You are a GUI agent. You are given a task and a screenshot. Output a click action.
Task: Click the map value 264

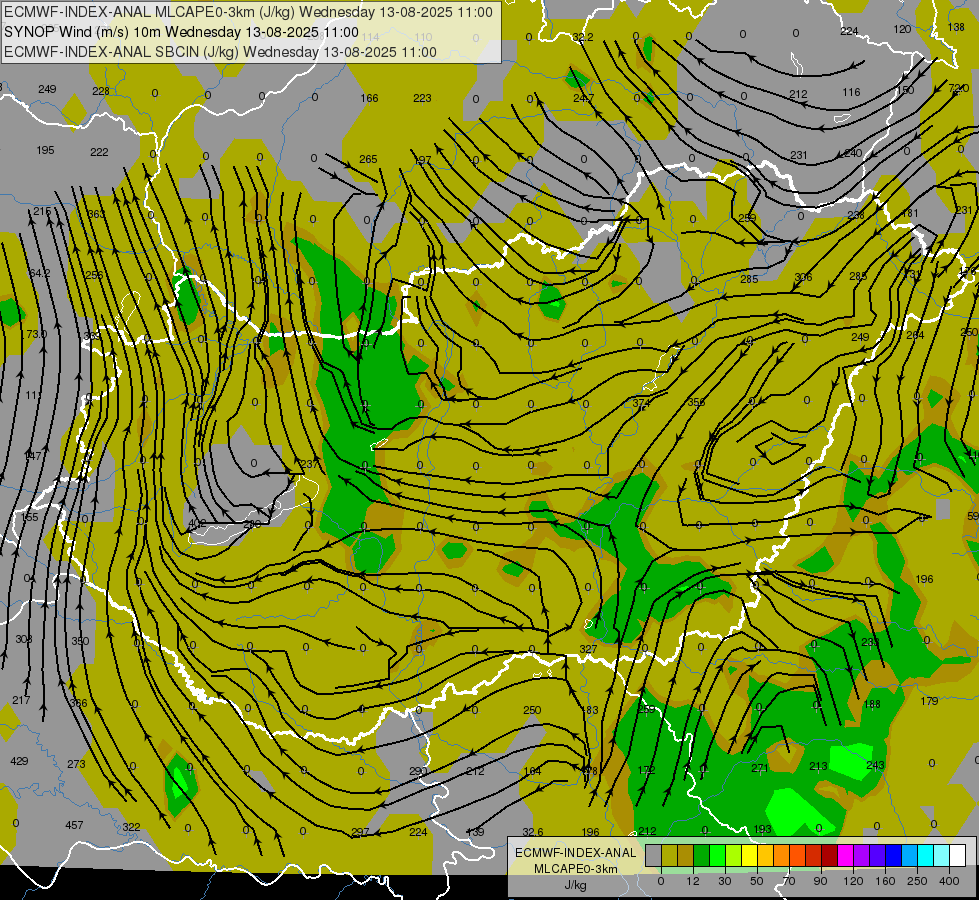[915, 335]
